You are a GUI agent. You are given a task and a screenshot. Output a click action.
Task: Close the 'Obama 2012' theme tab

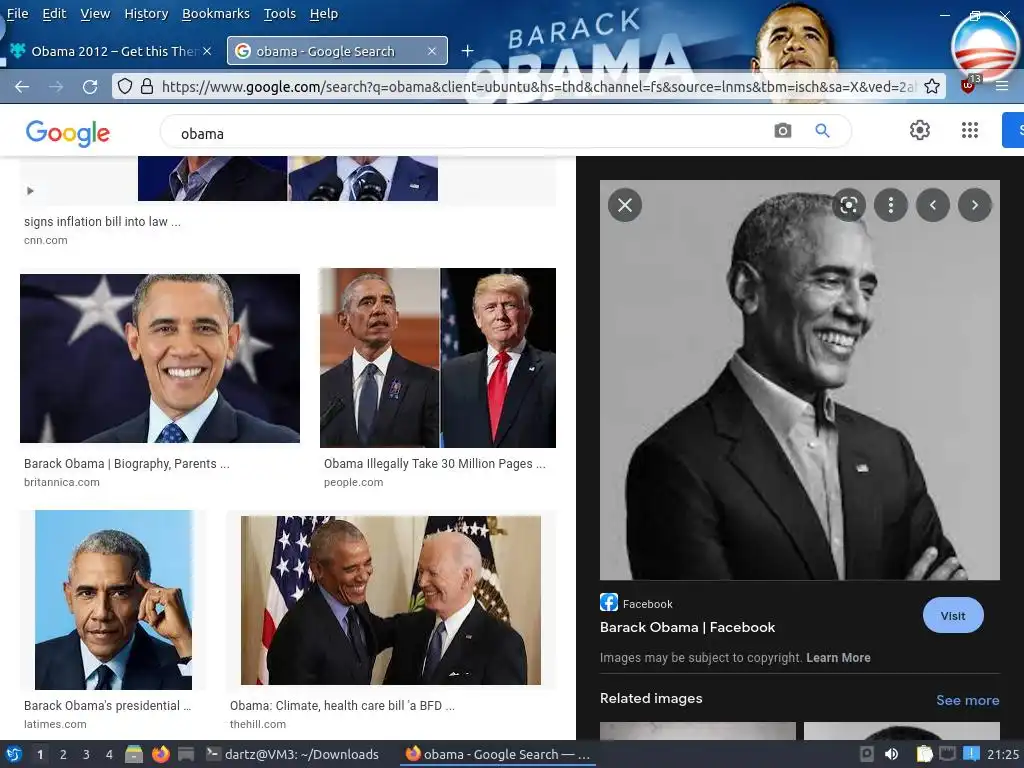207,51
